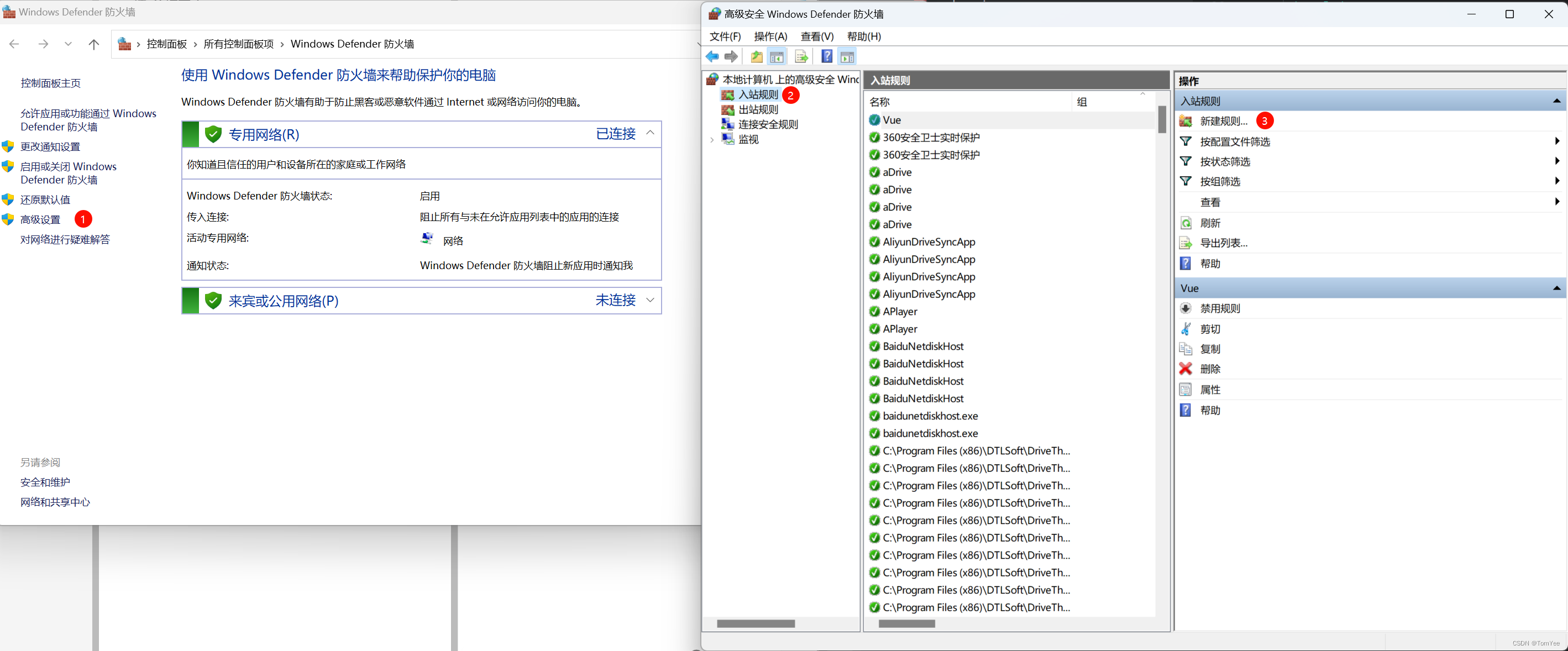Click the rules list vertical scrollbar thumb

(x=1162, y=119)
